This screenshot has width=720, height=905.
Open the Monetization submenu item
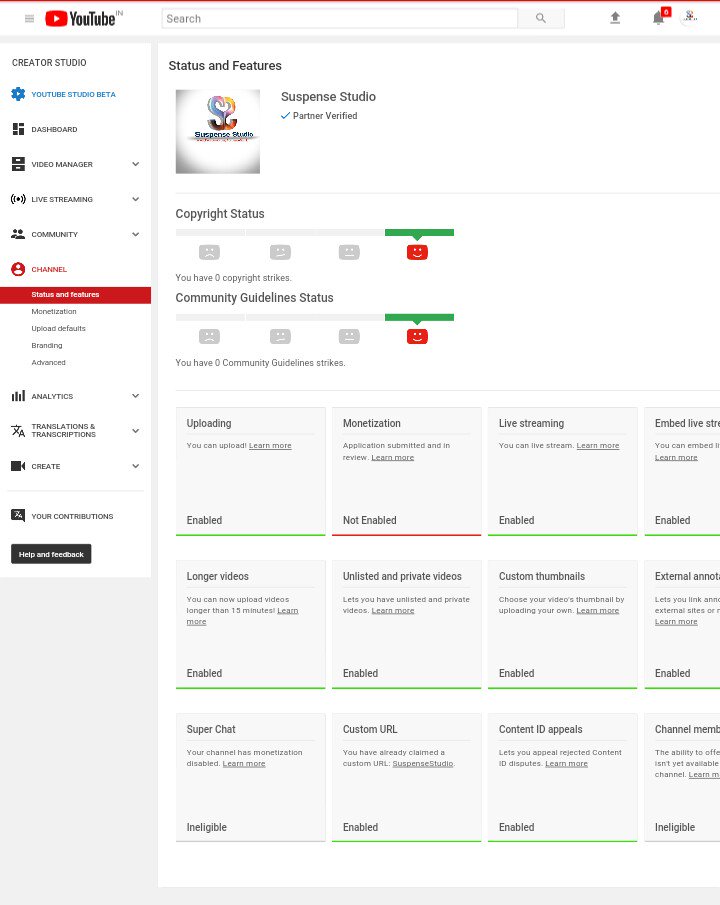(54, 312)
